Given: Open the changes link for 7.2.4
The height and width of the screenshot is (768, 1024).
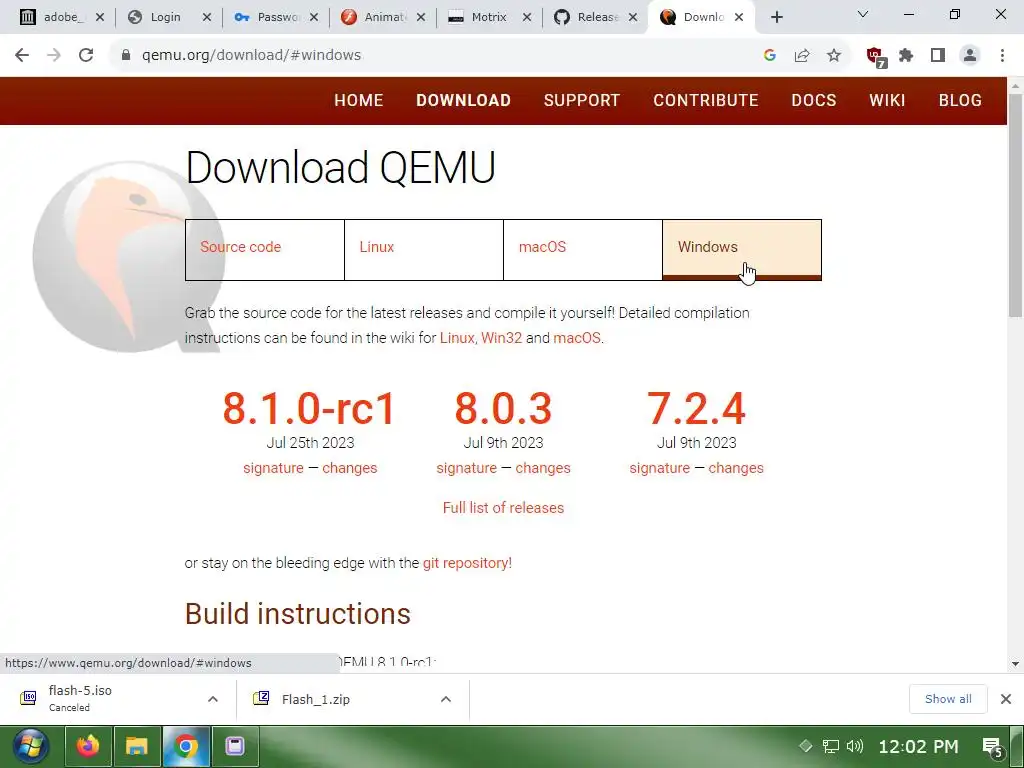Looking at the screenshot, I should [736, 468].
